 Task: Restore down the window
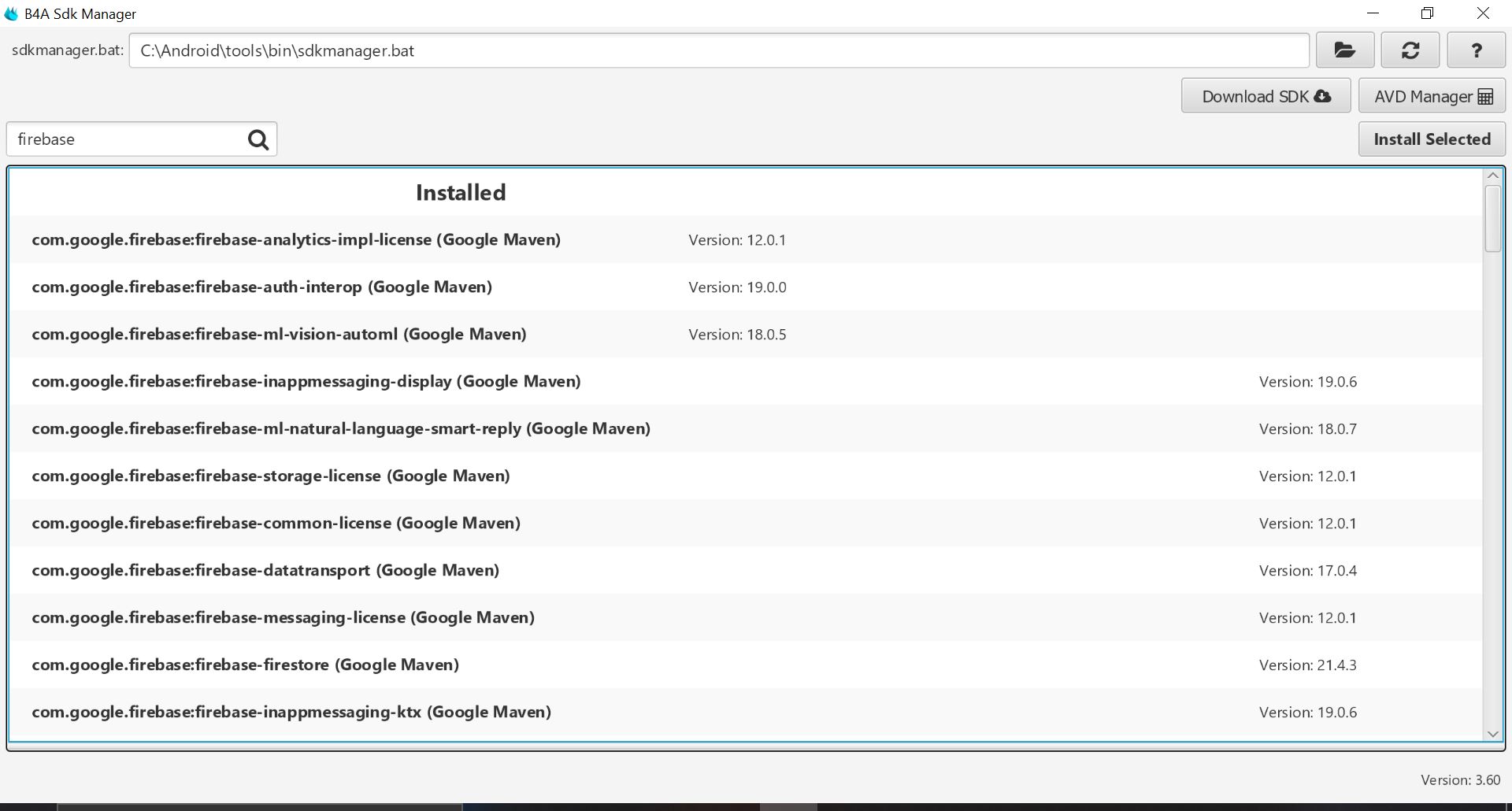point(1427,13)
